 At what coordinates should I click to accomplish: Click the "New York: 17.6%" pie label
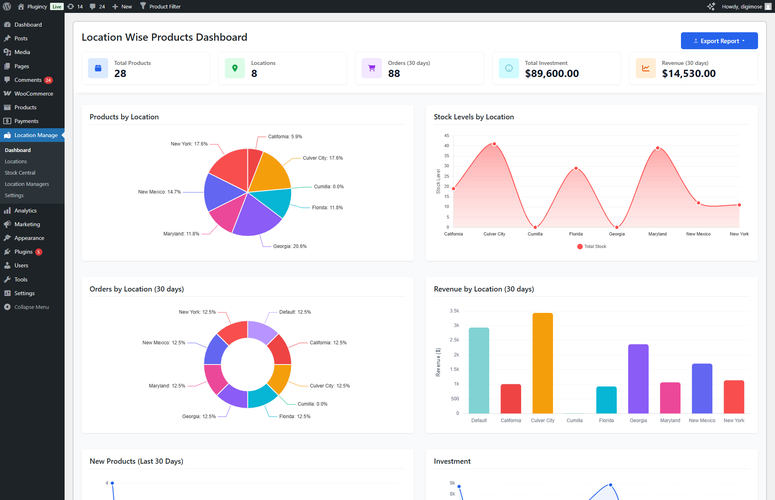tap(189, 144)
